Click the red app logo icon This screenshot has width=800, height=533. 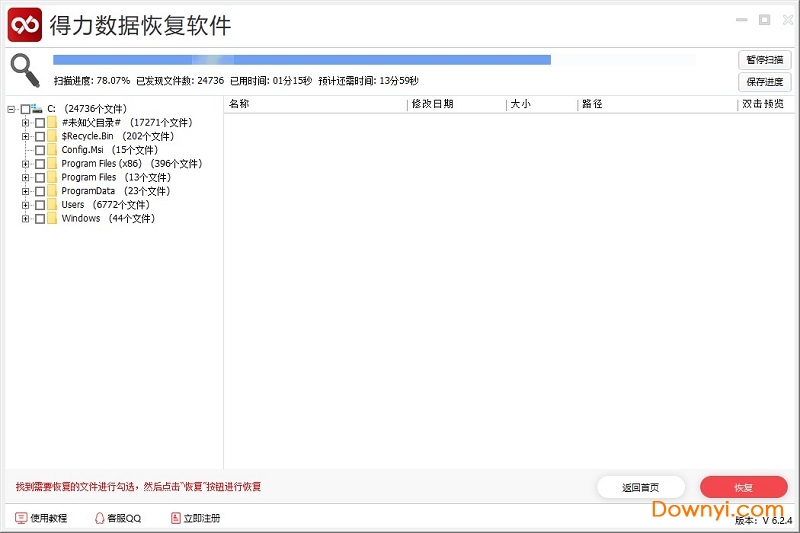pos(24,24)
